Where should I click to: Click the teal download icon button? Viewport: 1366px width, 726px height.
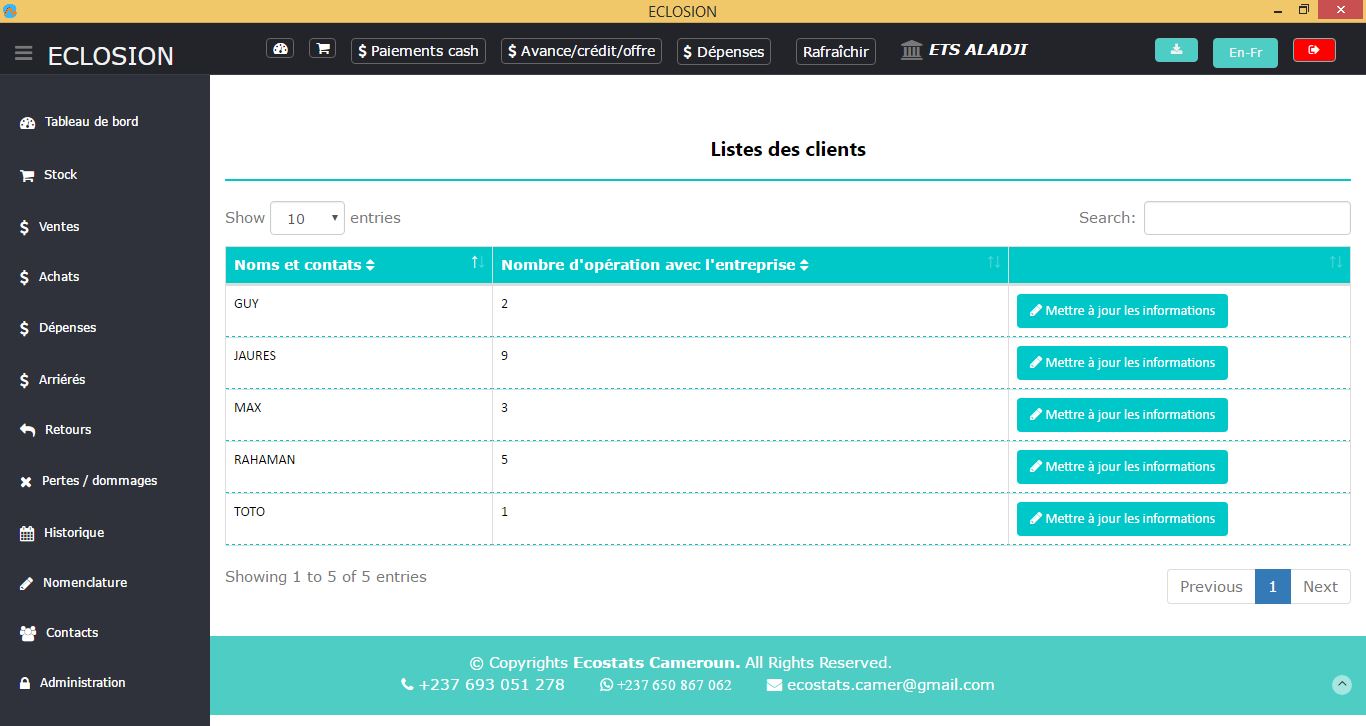coord(1176,50)
